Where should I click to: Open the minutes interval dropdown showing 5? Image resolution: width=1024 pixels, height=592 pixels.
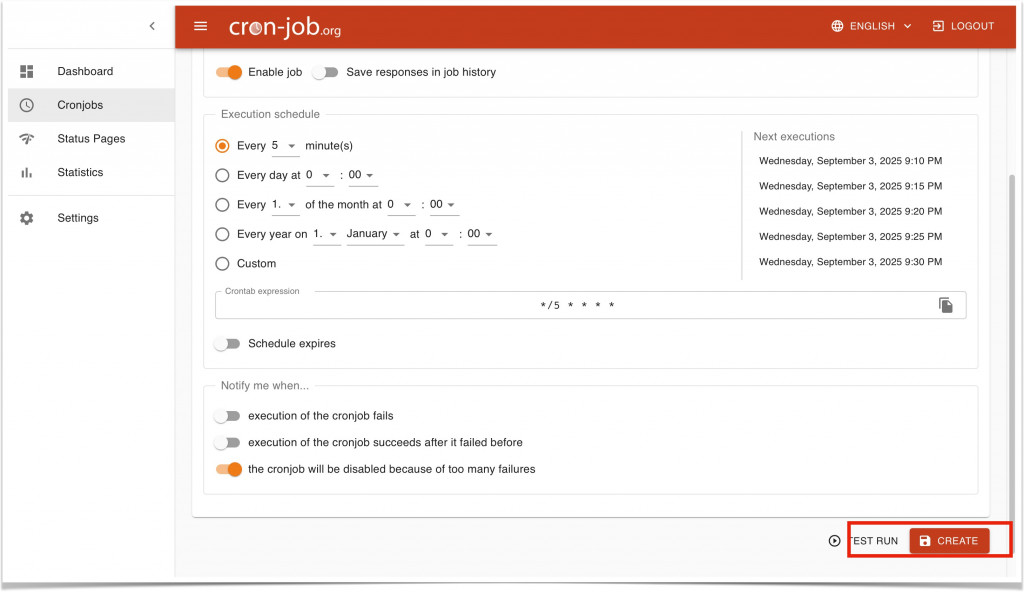pyautogui.click(x=285, y=146)
